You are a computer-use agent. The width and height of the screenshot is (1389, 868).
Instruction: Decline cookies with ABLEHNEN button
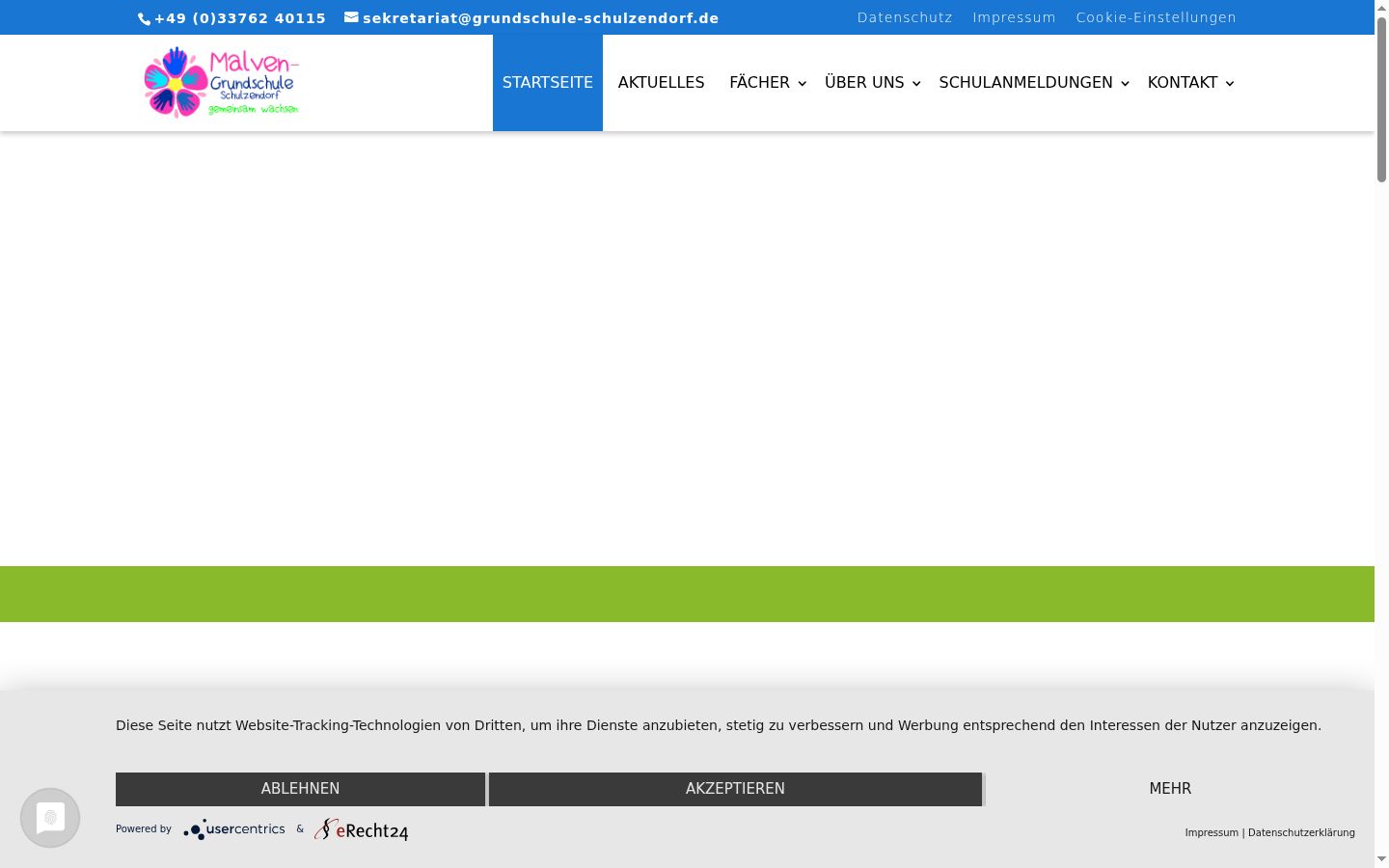coord(300,789)
